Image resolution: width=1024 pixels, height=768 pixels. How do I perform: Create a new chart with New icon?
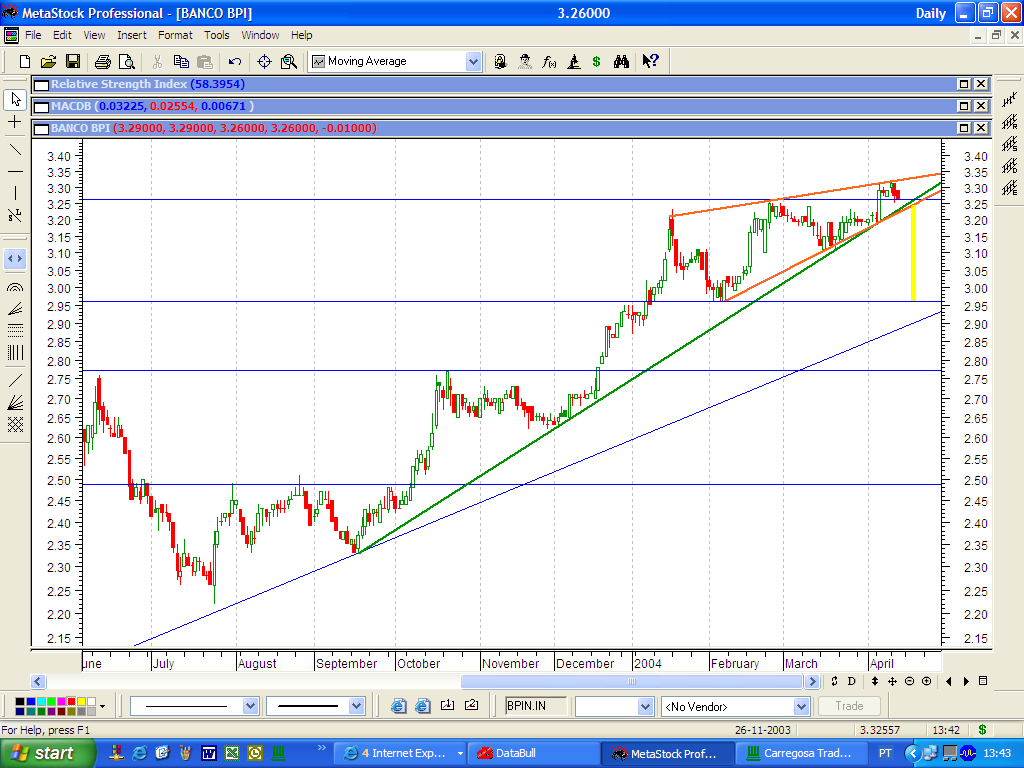coord(25,61)
